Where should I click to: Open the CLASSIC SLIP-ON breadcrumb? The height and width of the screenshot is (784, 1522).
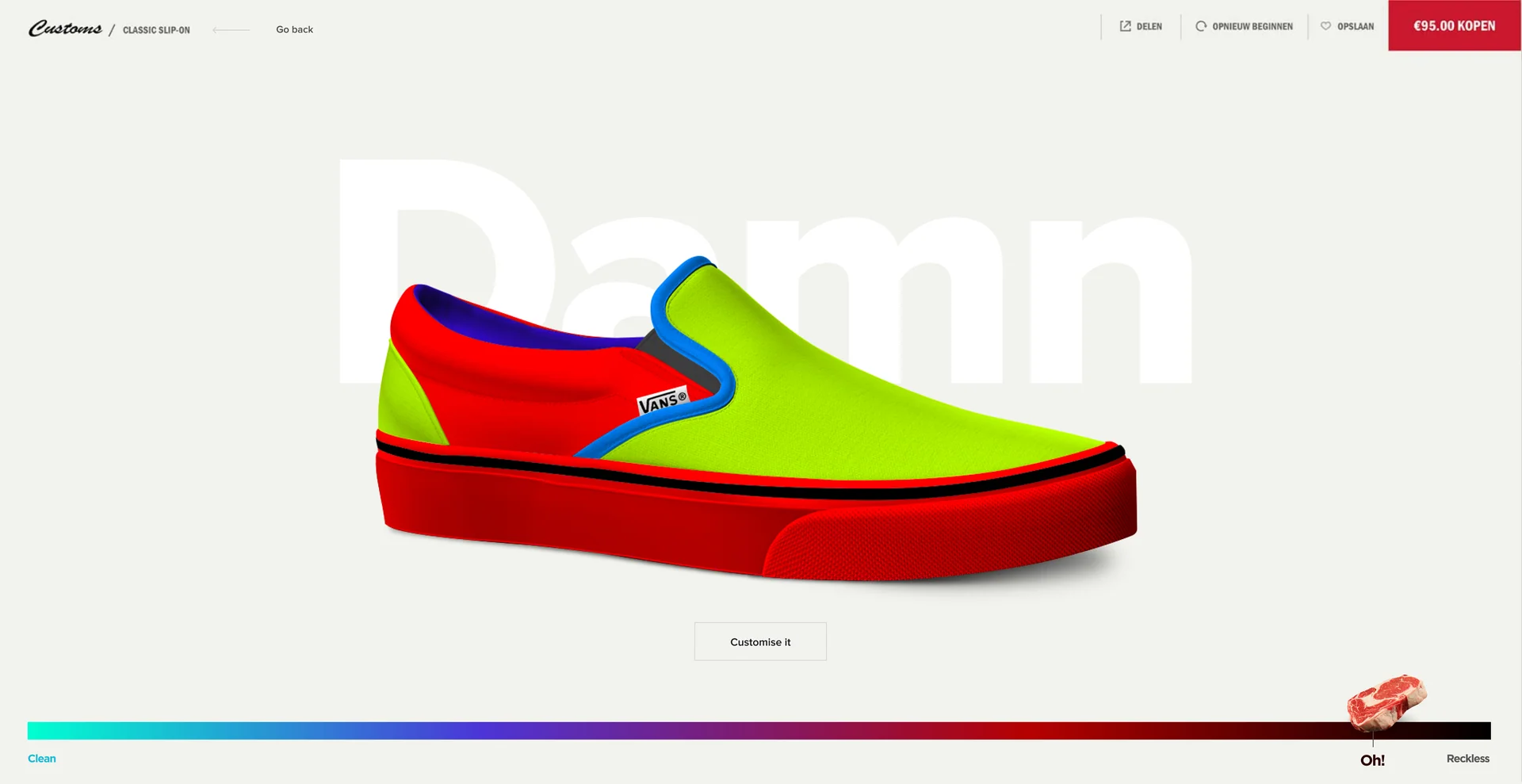(156, 30)
